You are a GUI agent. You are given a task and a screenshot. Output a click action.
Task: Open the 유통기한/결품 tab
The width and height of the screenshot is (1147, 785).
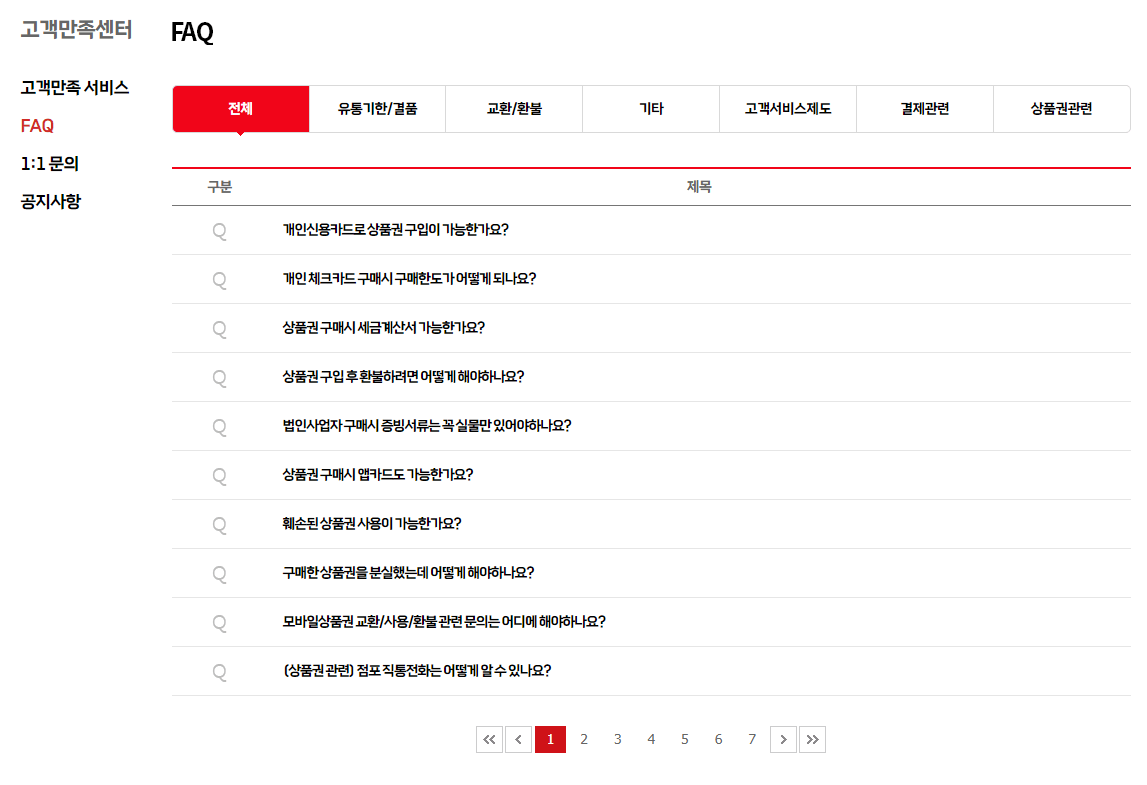[377, 108]
